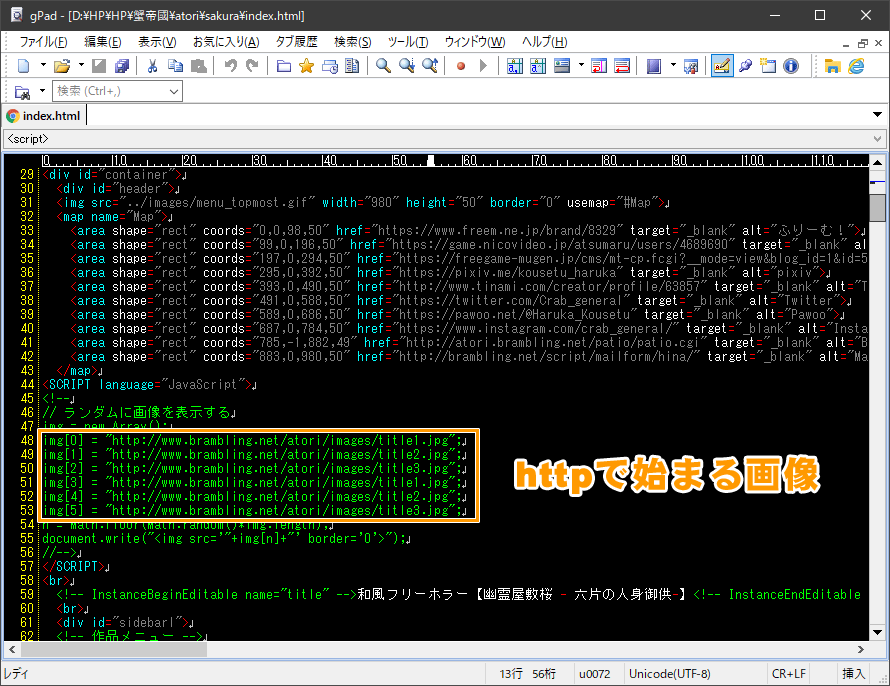Open the 検索 (Ctrl+,) combo box
The width and height of the screenshot is (890, 686).
[x=117, y=91]
